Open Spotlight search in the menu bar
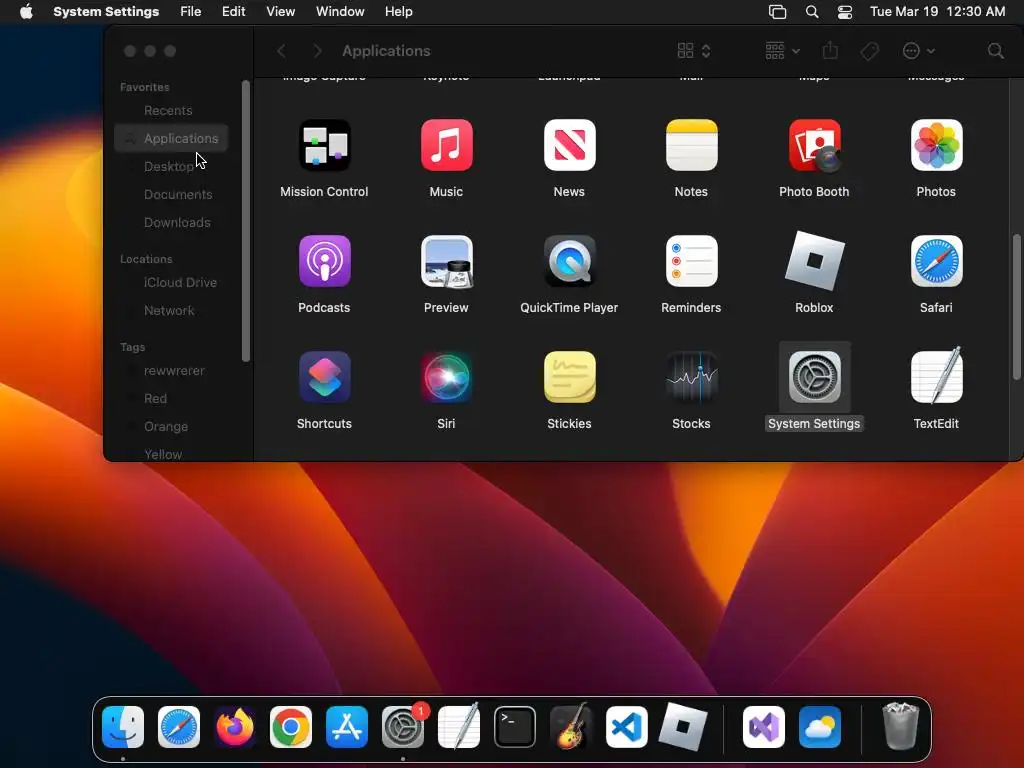 click(812, 12)
